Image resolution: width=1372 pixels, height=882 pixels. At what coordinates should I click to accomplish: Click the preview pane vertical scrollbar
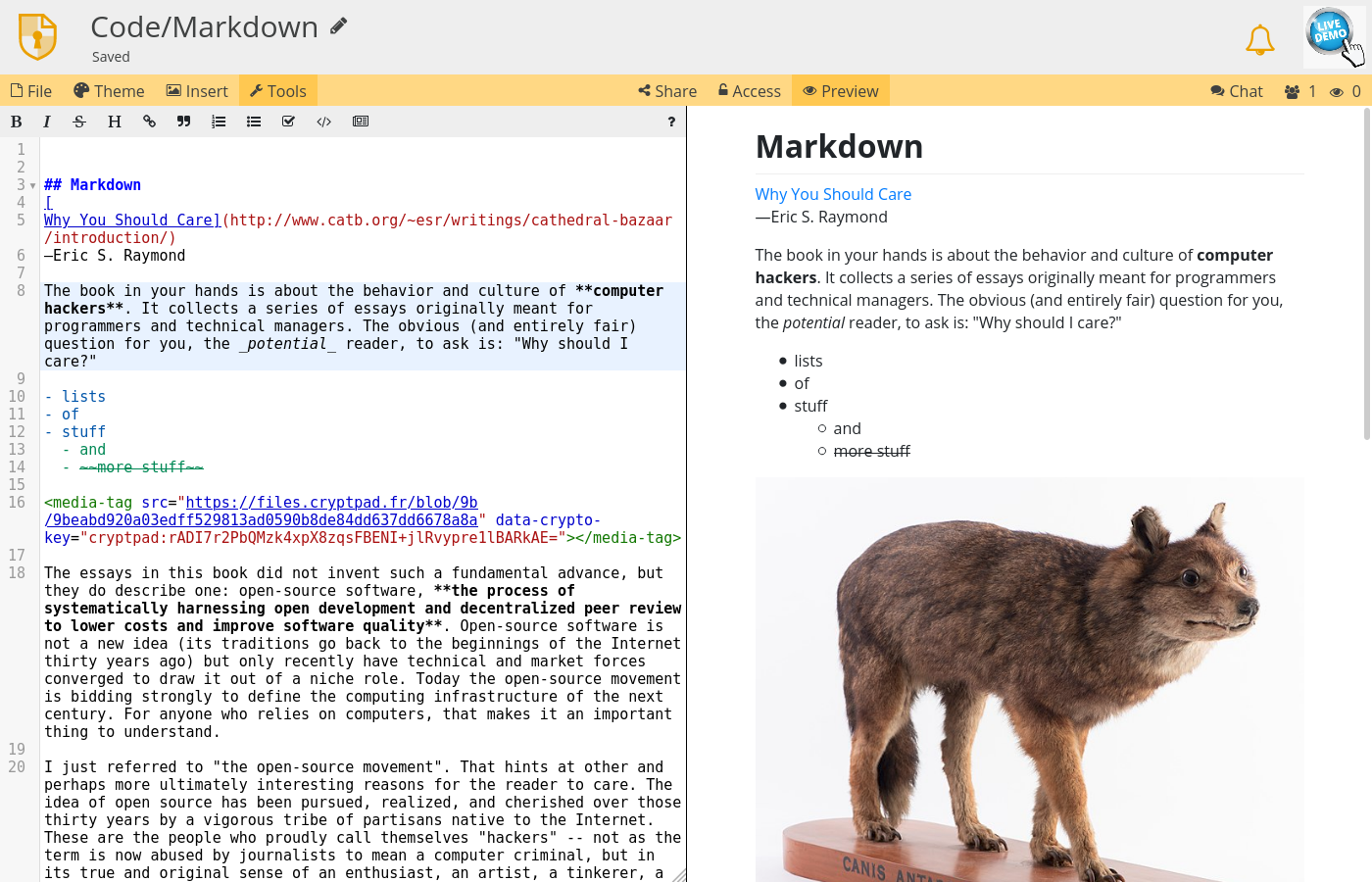tap(1367, 274)
